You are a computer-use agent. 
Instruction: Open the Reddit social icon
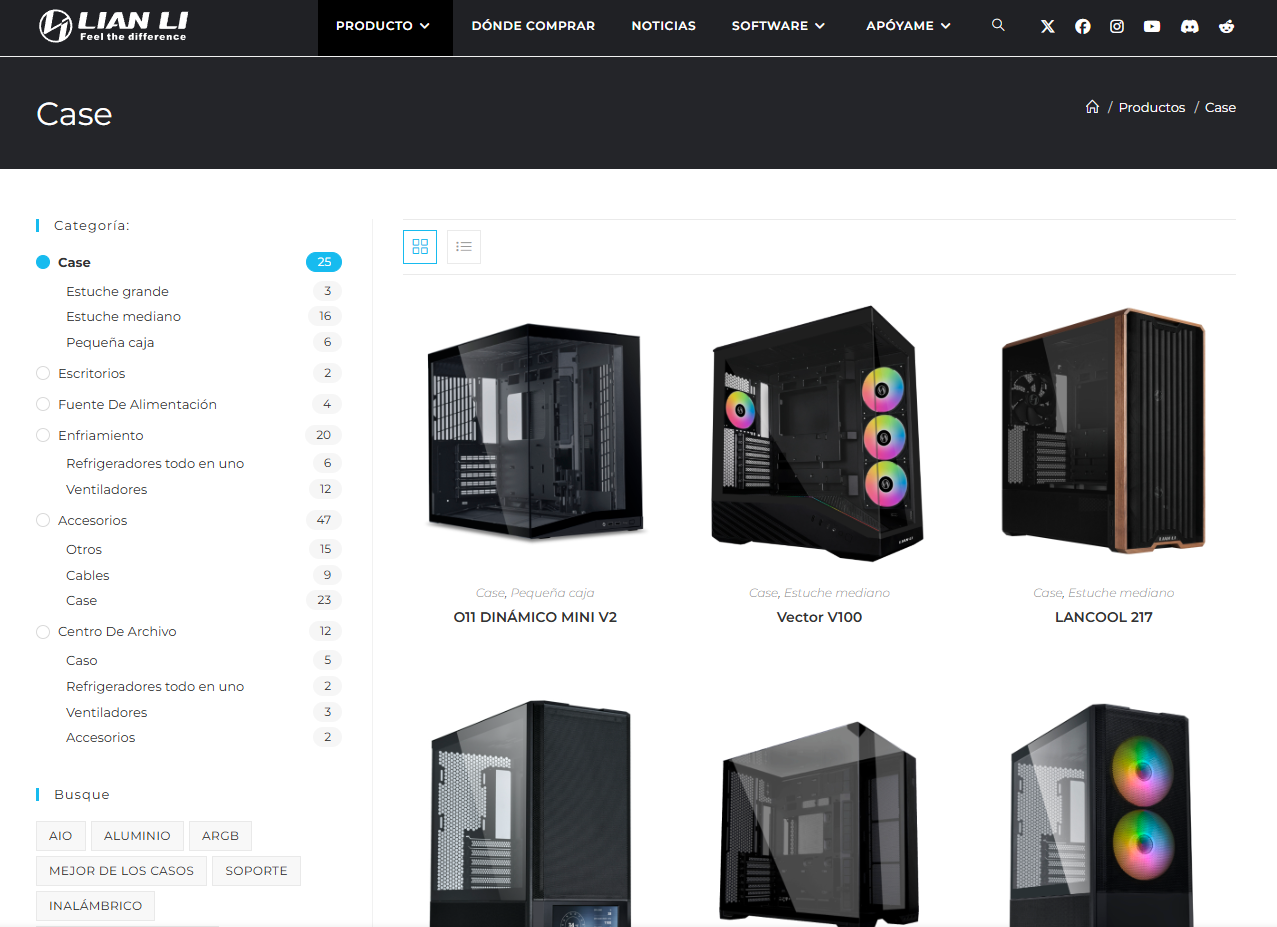(1227, 27)
